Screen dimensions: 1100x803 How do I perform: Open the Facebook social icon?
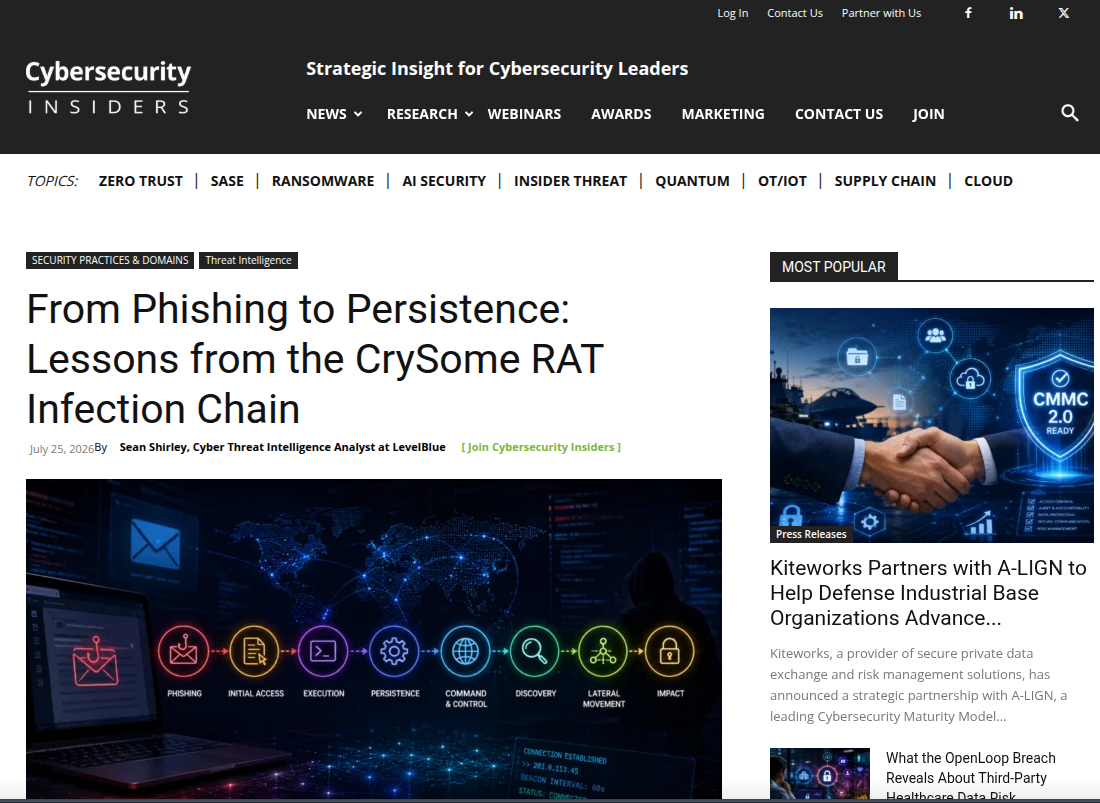[x=968, y=13]
